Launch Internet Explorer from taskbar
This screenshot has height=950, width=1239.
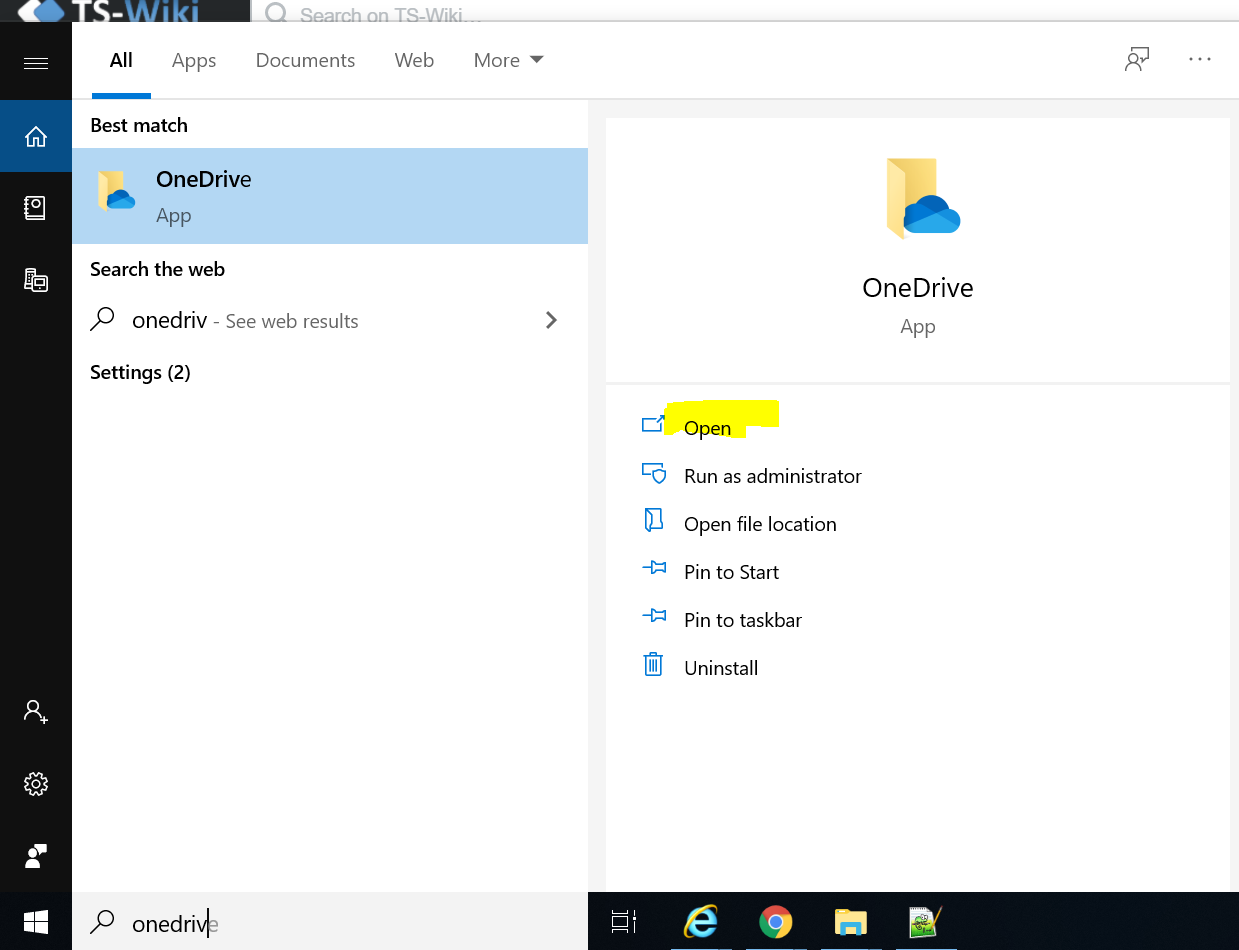point(700,921)
